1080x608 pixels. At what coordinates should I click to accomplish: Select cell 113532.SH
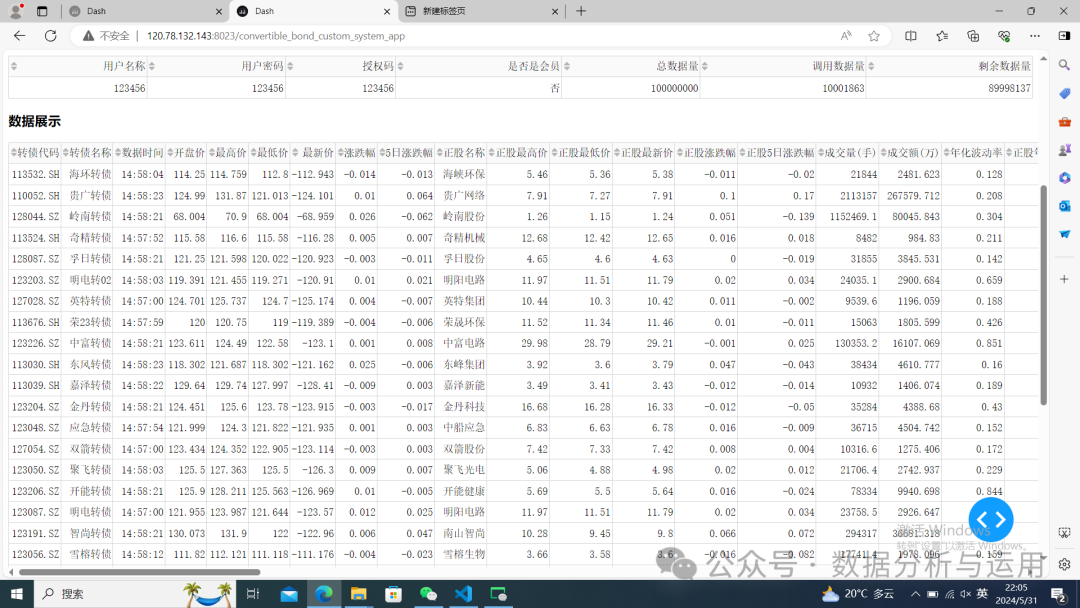(35, 174)
